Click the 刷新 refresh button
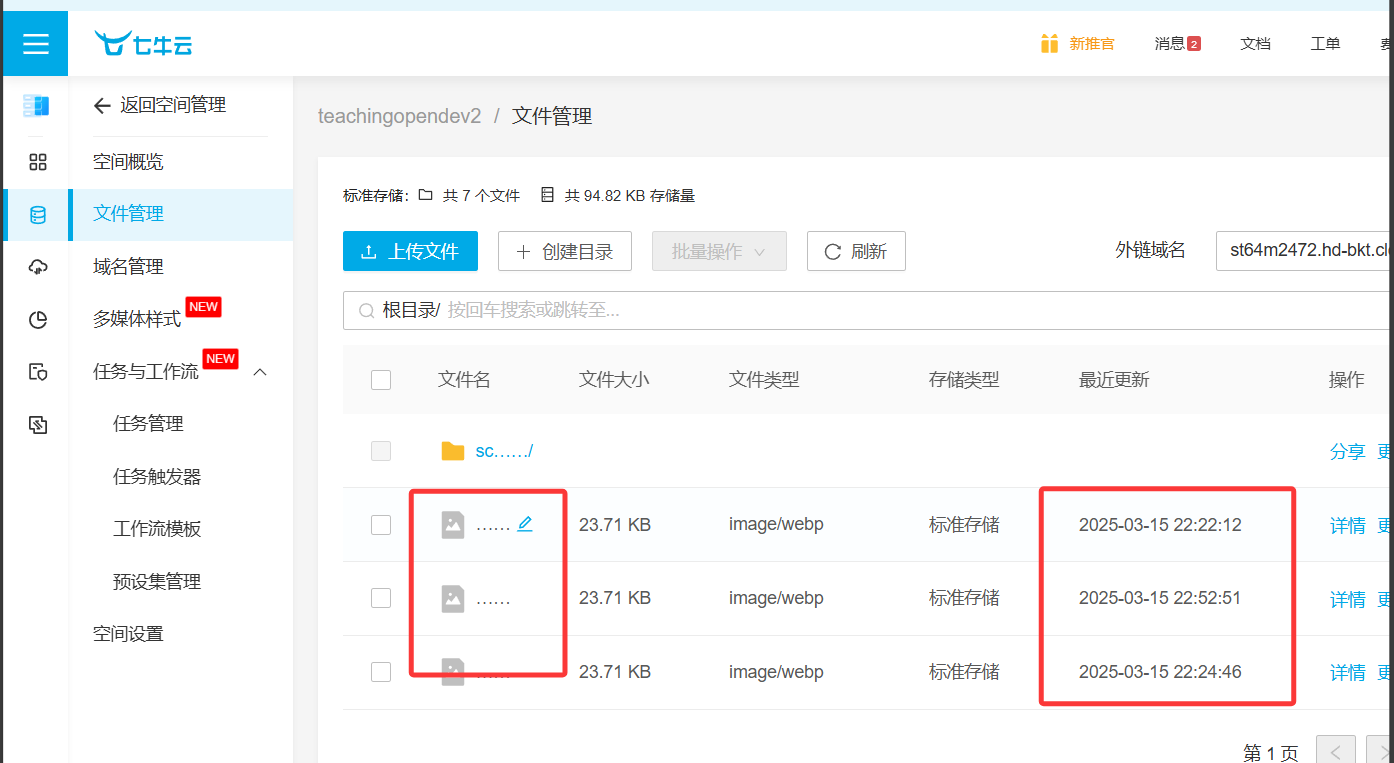The image size is (1394, 763). click(856, 252)
